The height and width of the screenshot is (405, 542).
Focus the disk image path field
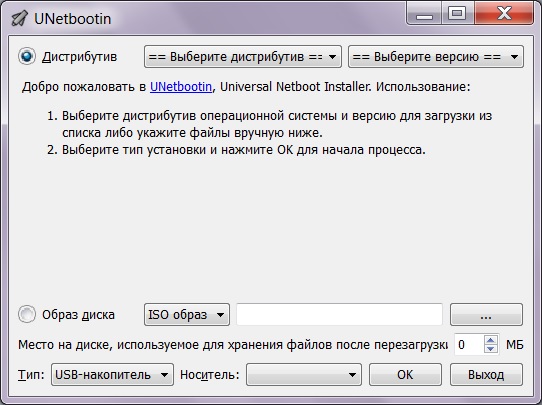coord(339,314)
